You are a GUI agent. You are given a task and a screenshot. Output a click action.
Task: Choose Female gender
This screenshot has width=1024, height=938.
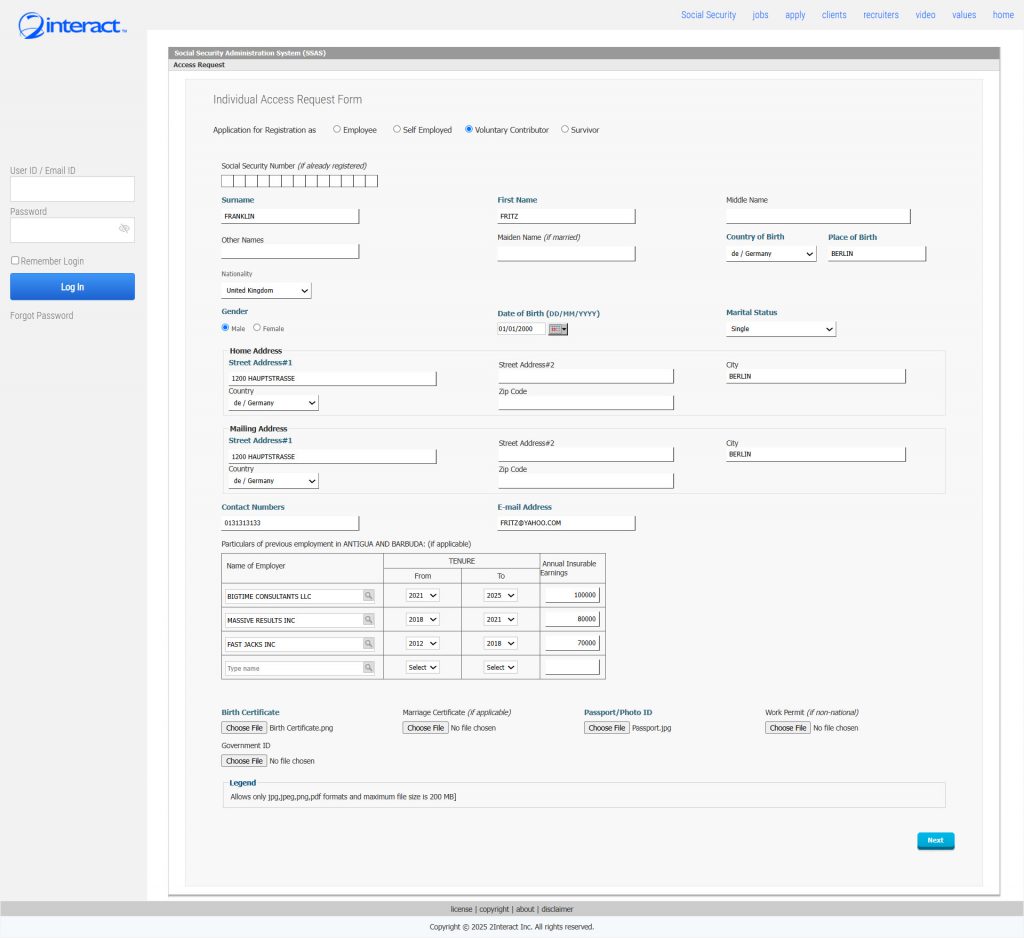[257, 328]
